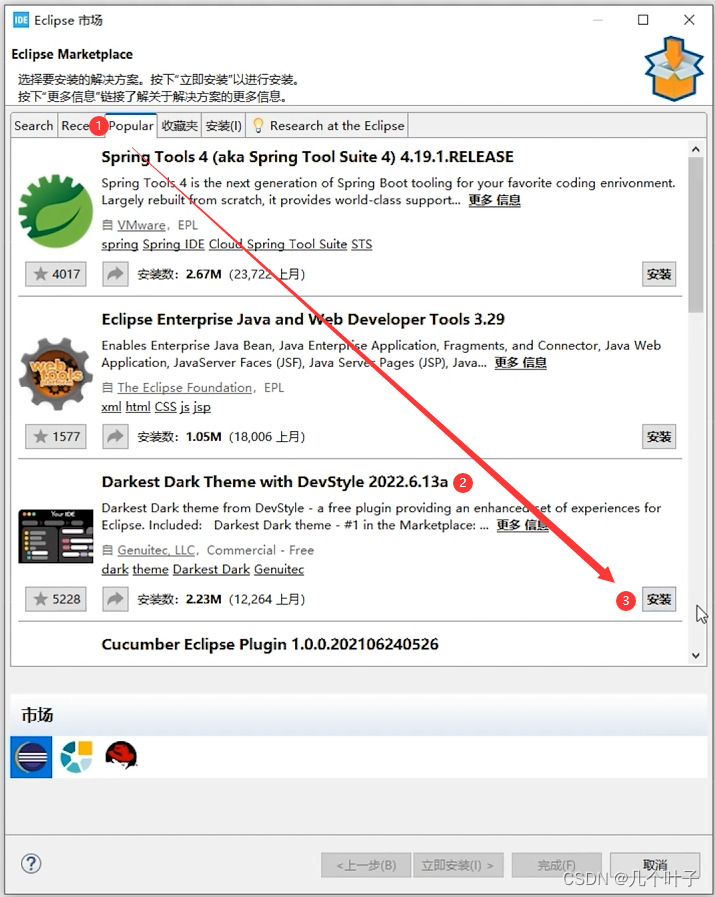Open The Eclipse Foundation provider link
This screenshot has height=897, width=715.
point(185,387)
